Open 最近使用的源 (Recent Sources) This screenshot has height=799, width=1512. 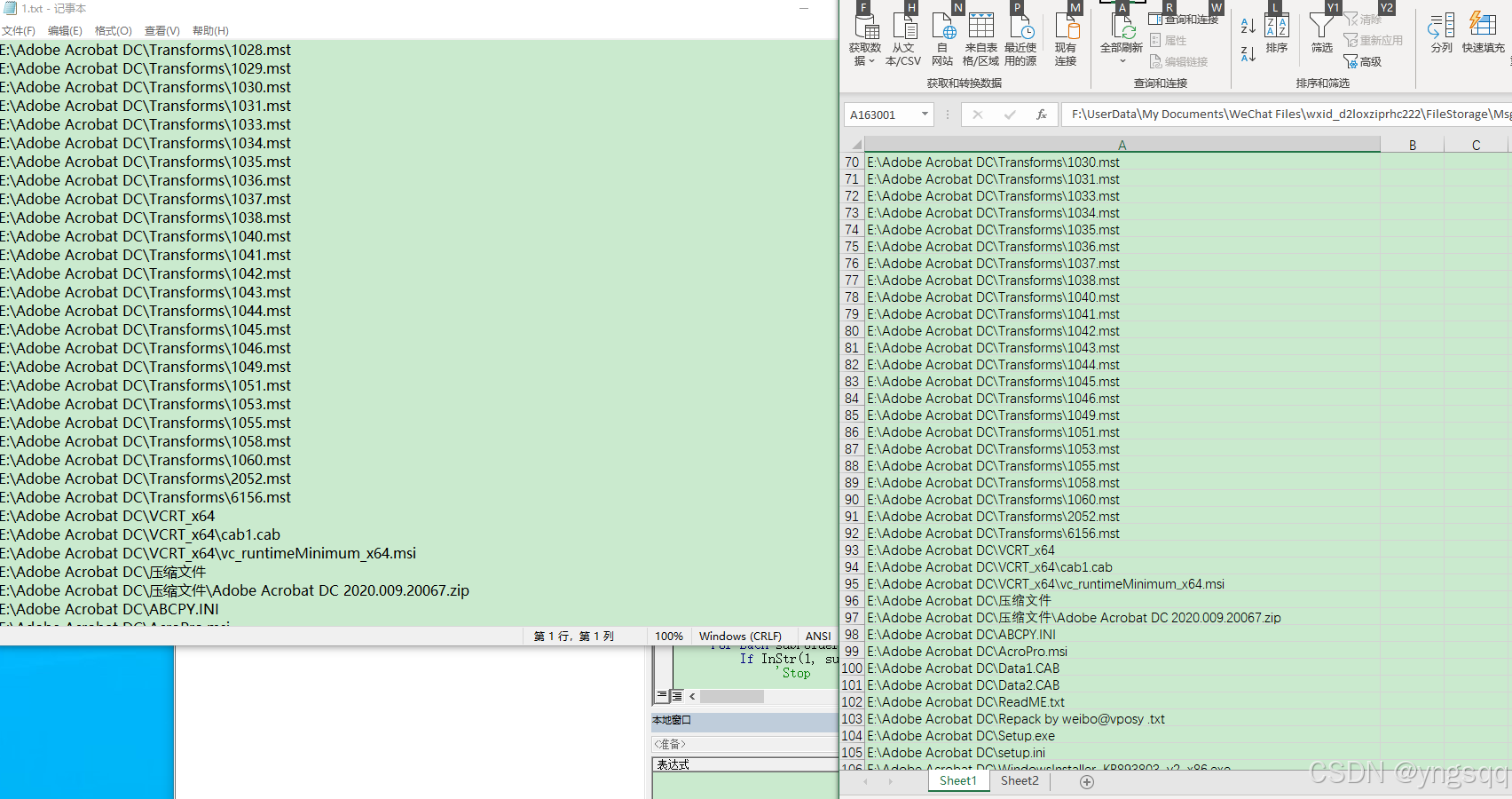point(1020,40)
